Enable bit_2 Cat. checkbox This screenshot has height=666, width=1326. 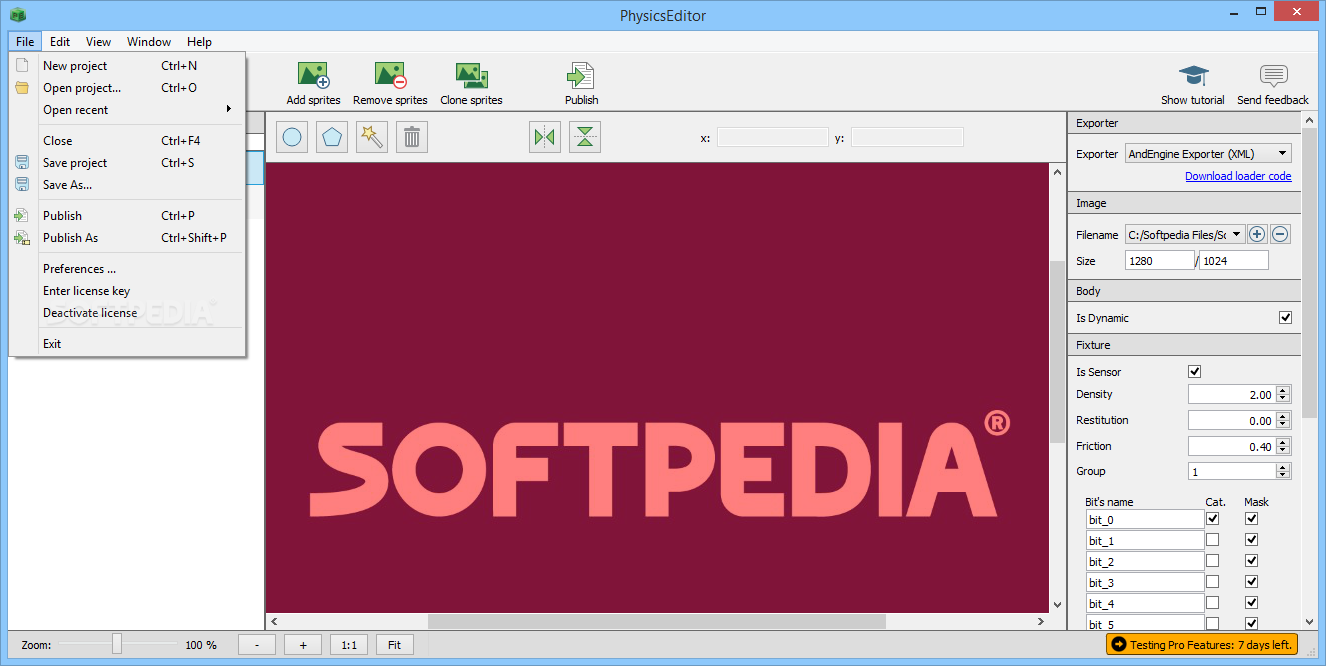point(1213,561)
